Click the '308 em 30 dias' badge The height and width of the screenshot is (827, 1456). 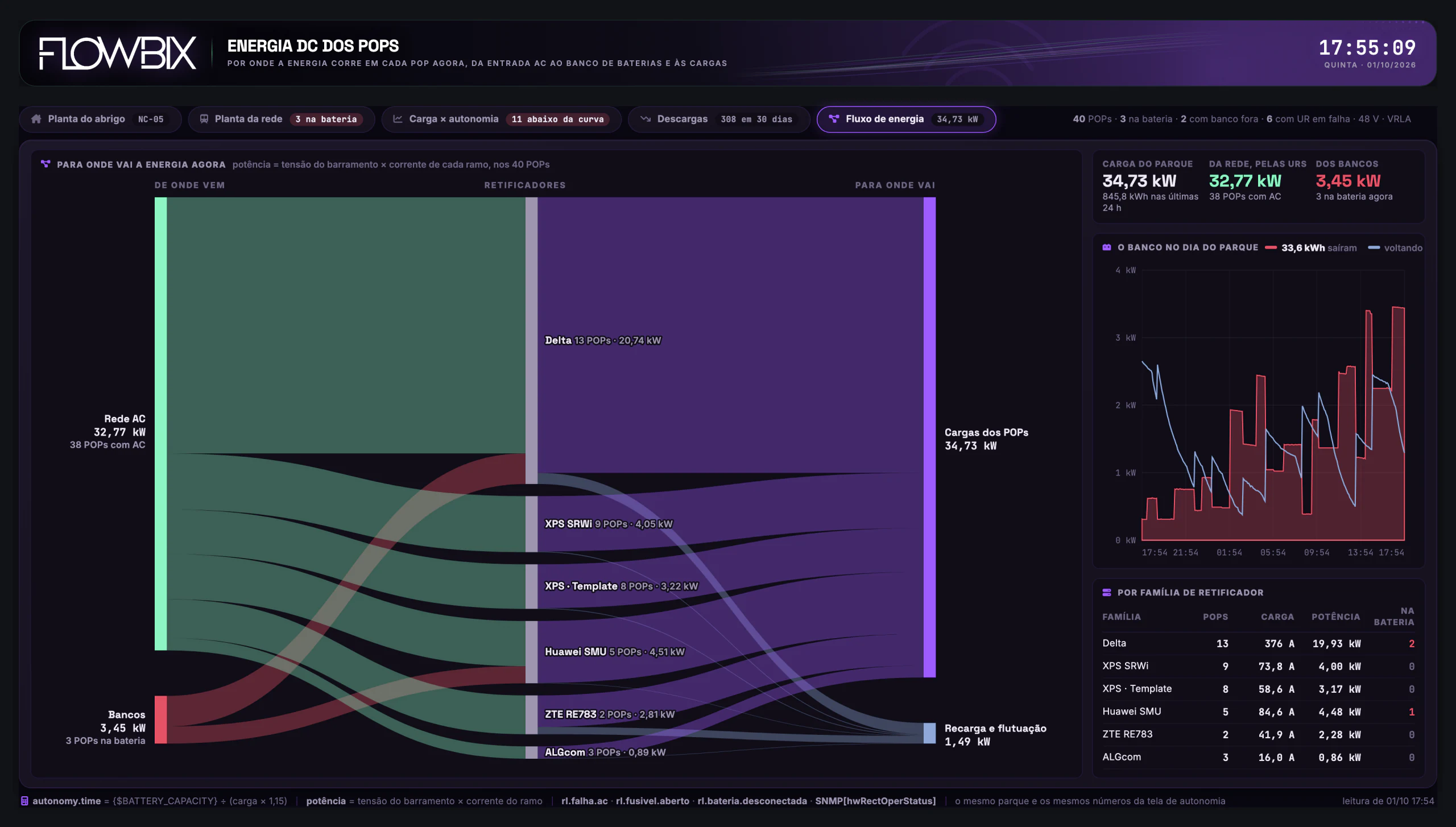tap(756, 119)
